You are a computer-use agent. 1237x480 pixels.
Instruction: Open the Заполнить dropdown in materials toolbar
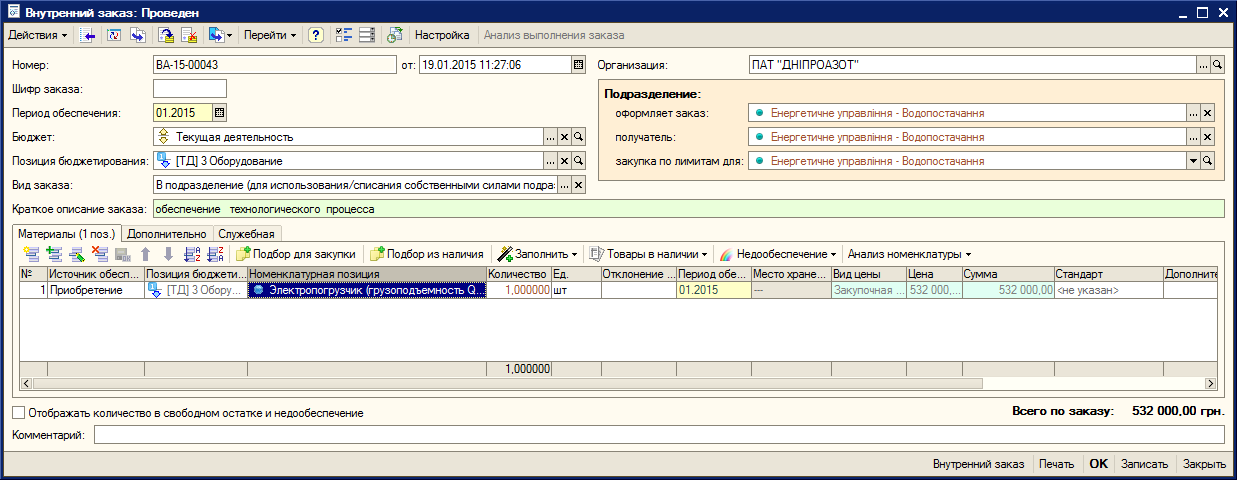point(538,254)
